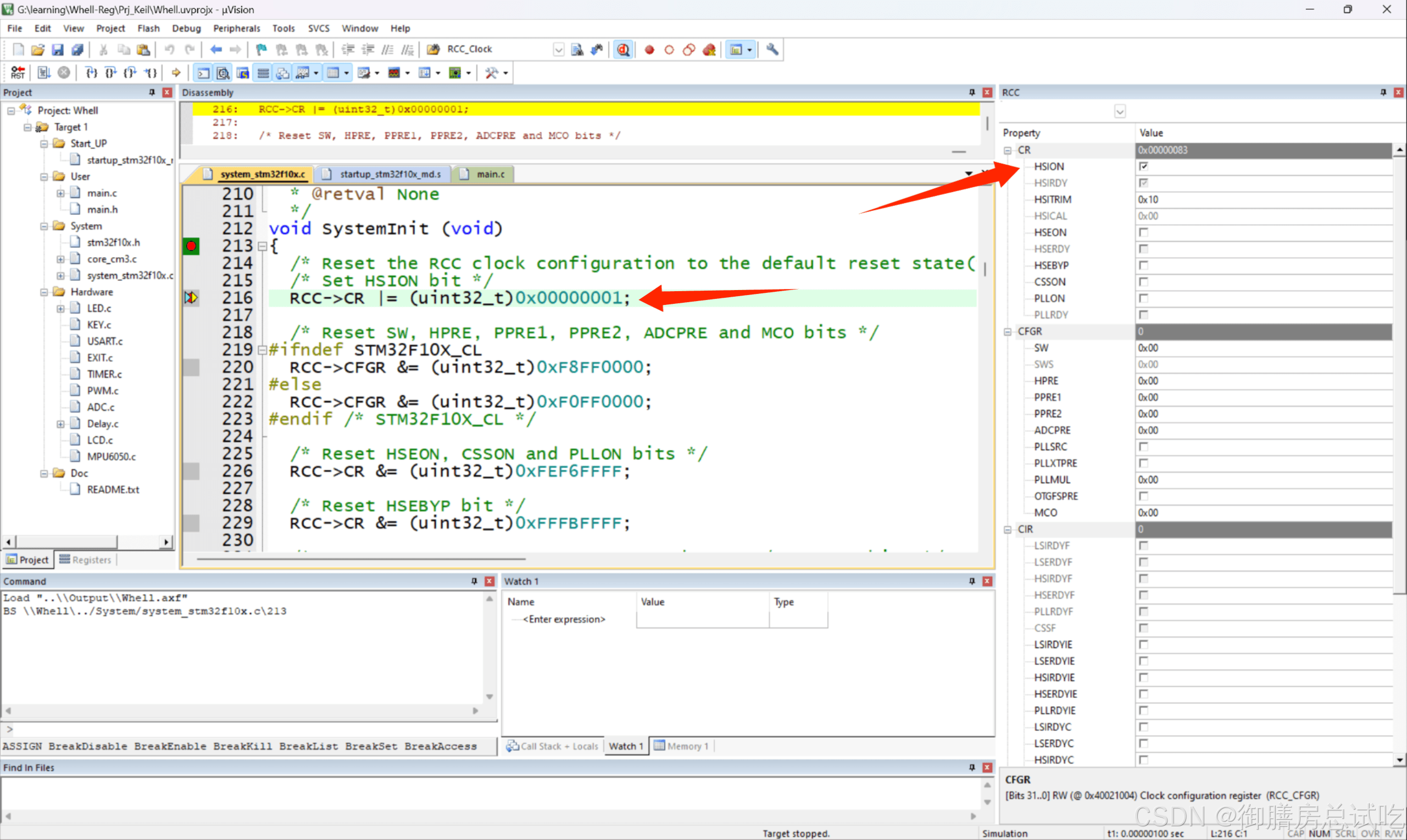Click the Step Over icon
This screenshot has width=1407, height=840.
click(x=111, y=73)
